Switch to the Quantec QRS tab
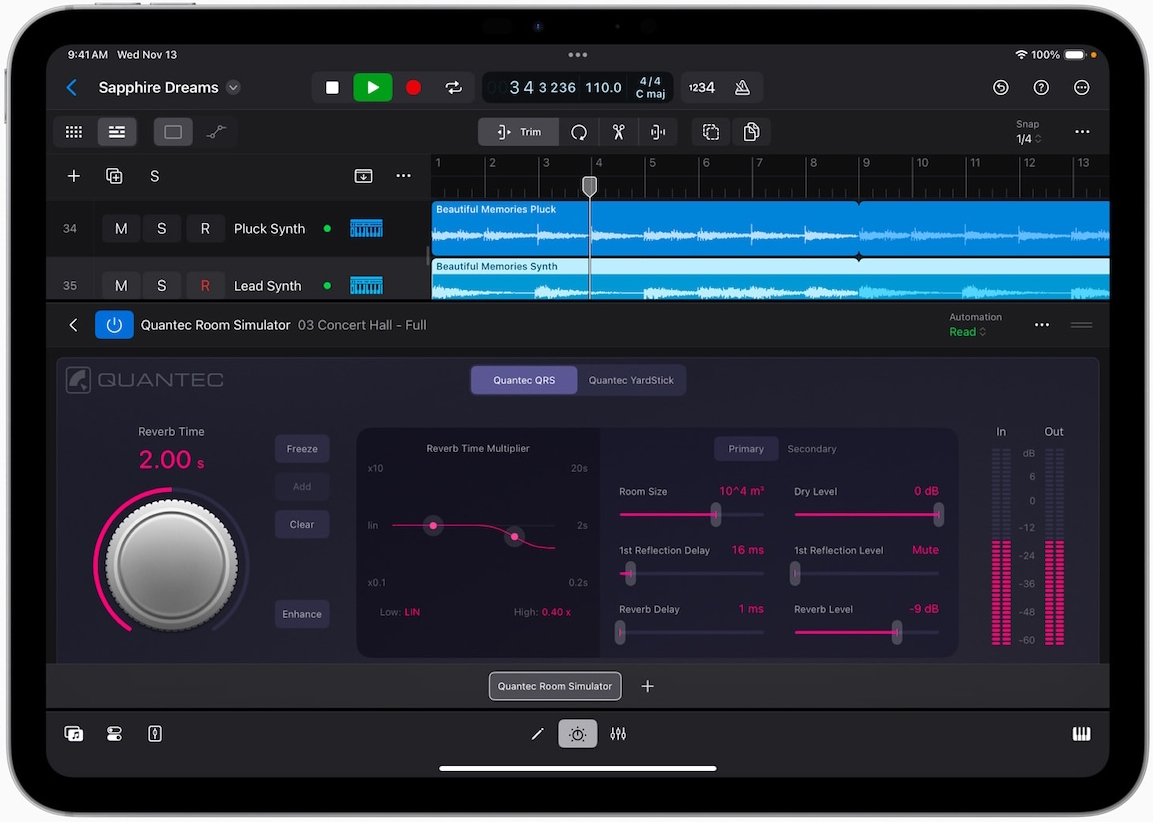Image resolution: width=1153 pixels, height=822 pixels. click(524, 380)
